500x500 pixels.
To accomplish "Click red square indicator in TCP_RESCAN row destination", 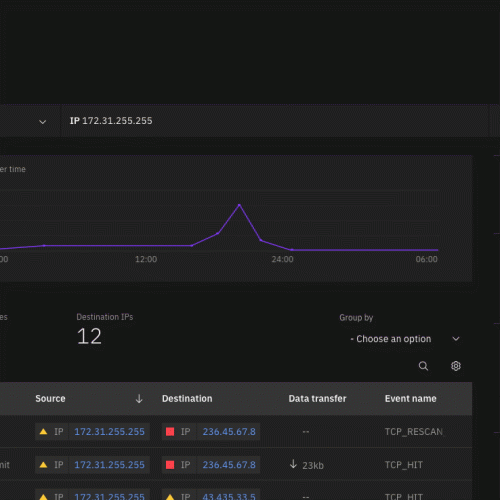I will [x=170, y=432].
